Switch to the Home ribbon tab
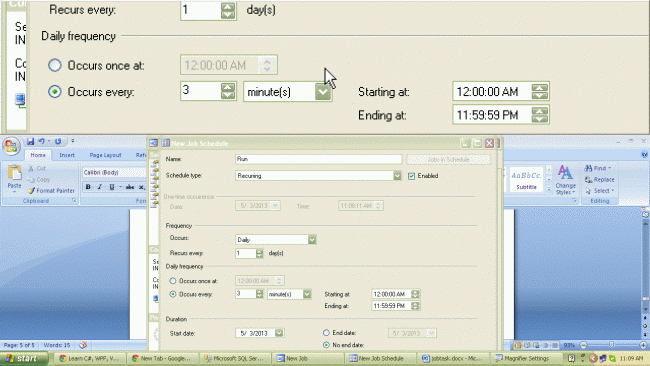 (38, 155)
